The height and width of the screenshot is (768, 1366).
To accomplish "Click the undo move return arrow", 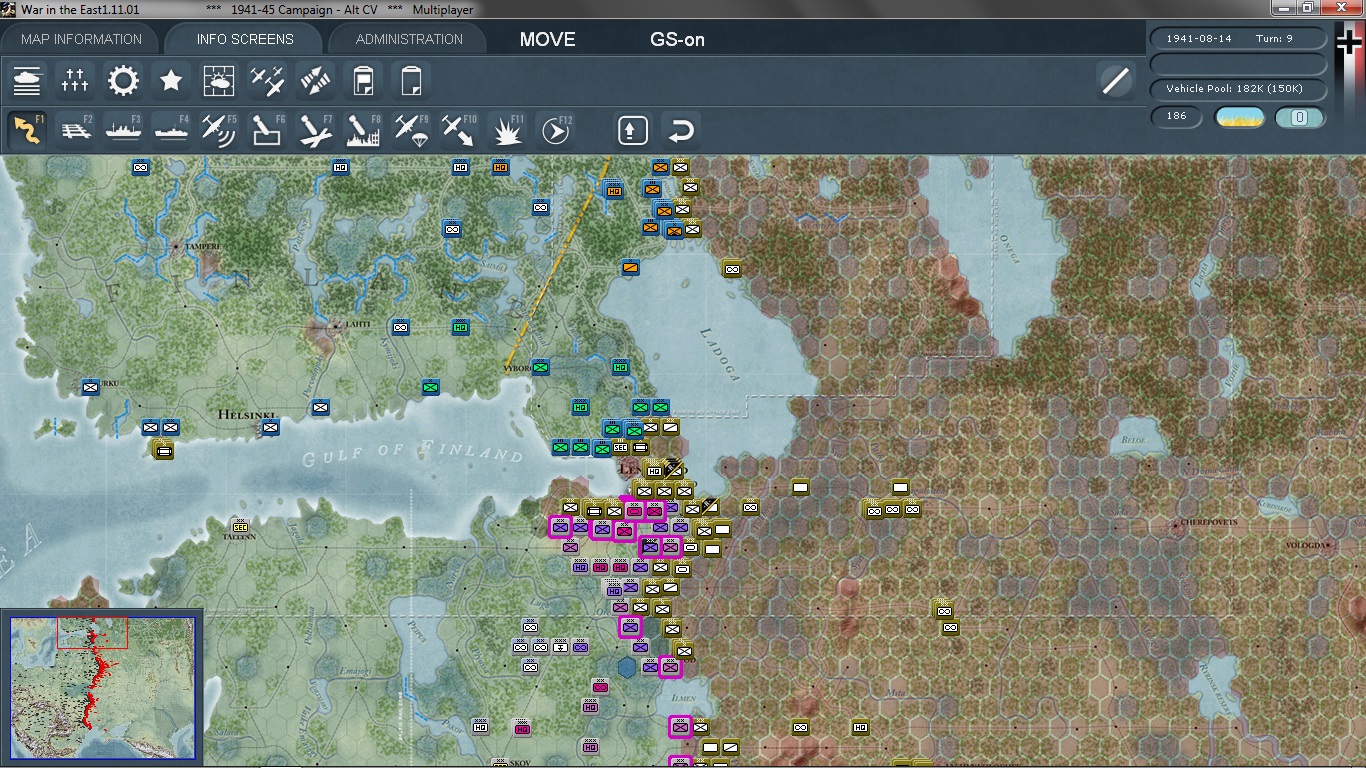I will pos(681,131).
